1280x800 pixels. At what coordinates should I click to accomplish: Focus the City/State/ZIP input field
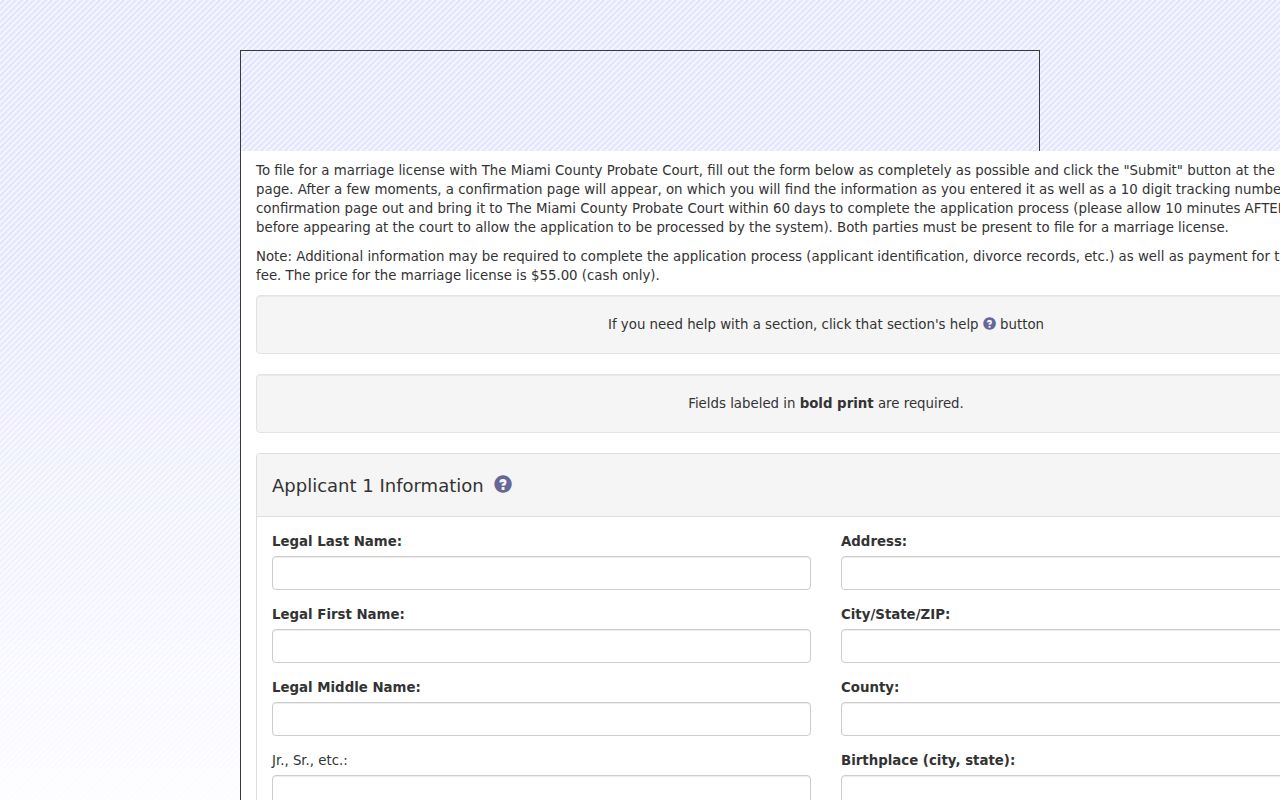click(1060, 646)
